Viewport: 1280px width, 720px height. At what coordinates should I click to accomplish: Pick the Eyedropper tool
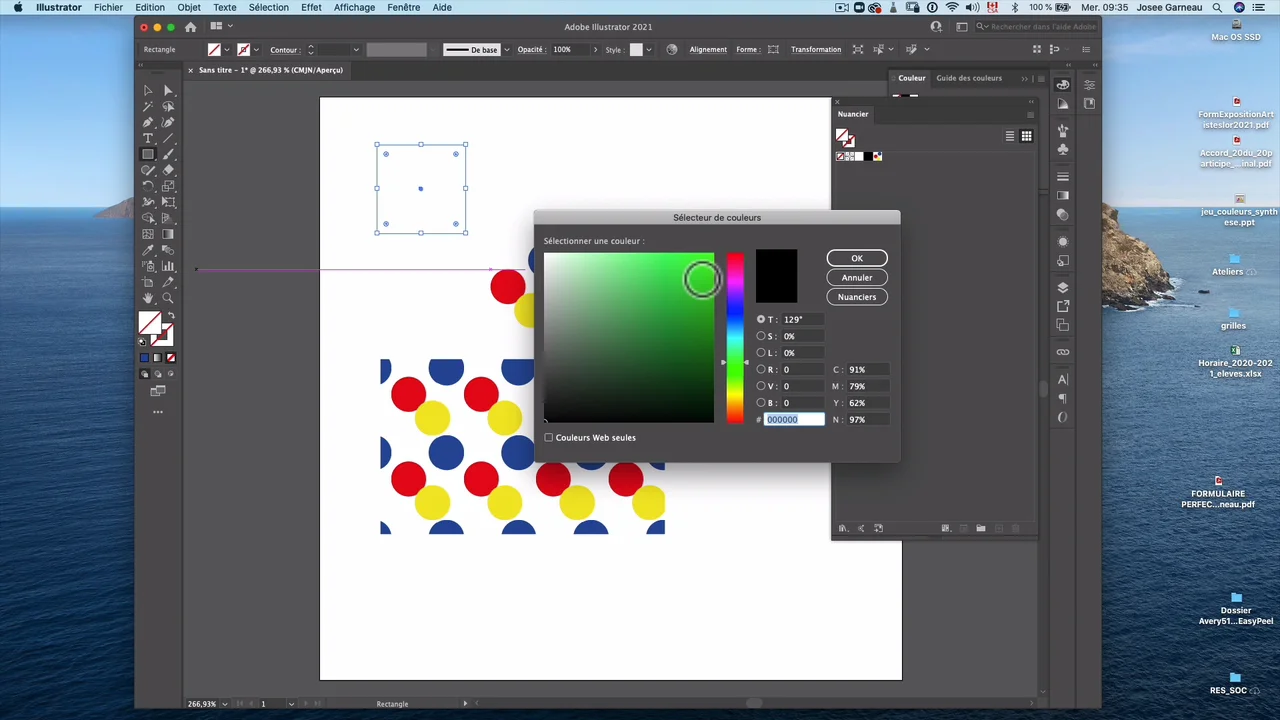(148, 250)
